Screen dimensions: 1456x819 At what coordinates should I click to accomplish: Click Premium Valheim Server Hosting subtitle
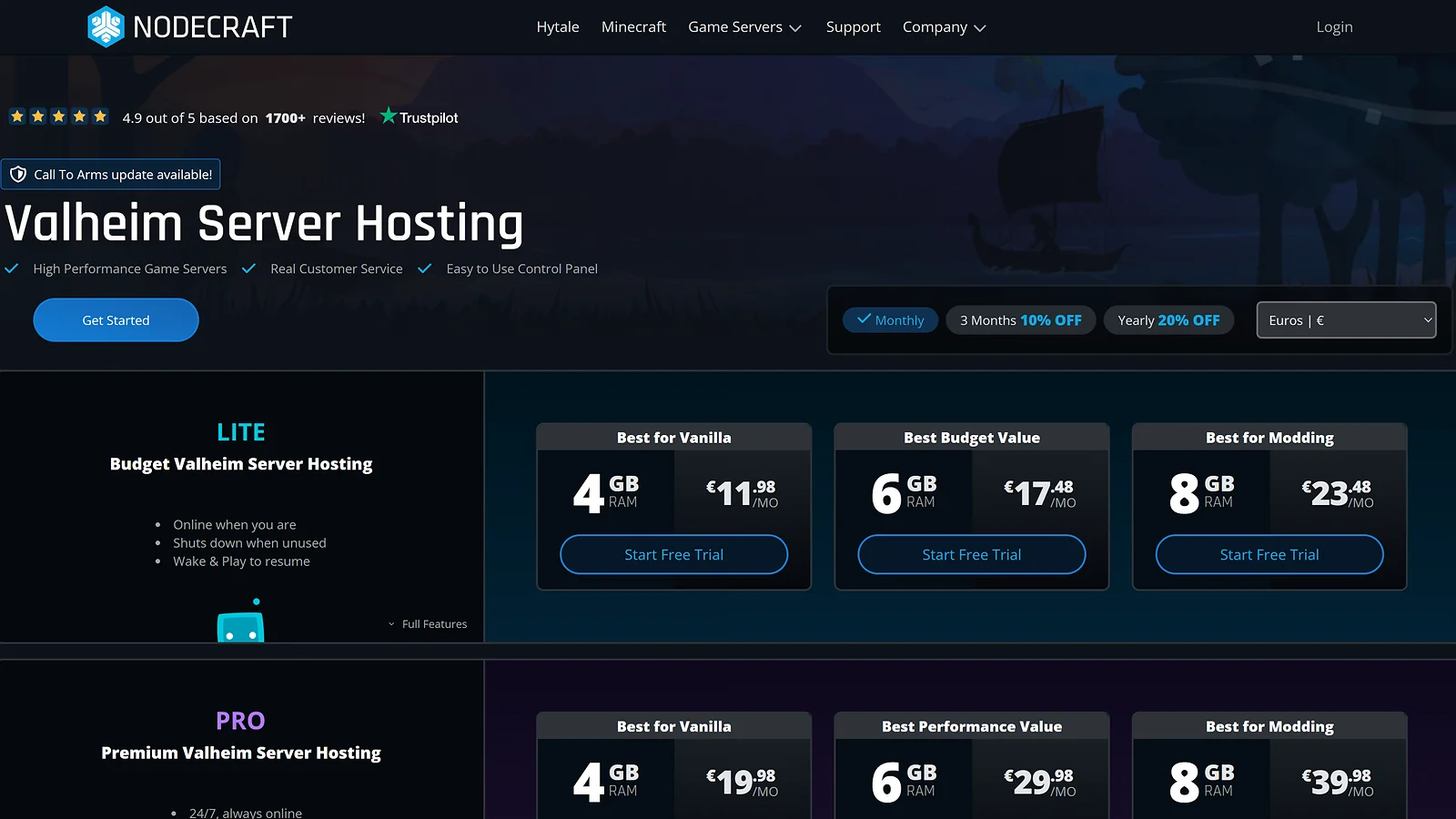241,753
